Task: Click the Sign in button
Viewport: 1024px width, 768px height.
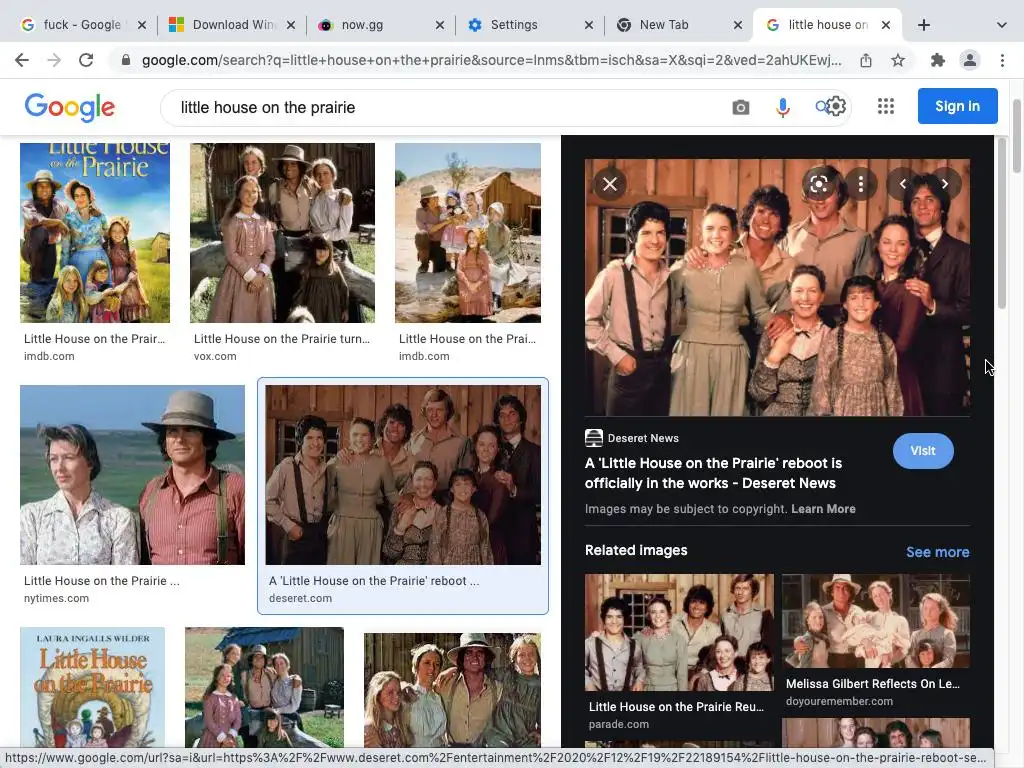Action: click(x=957, y=106)
